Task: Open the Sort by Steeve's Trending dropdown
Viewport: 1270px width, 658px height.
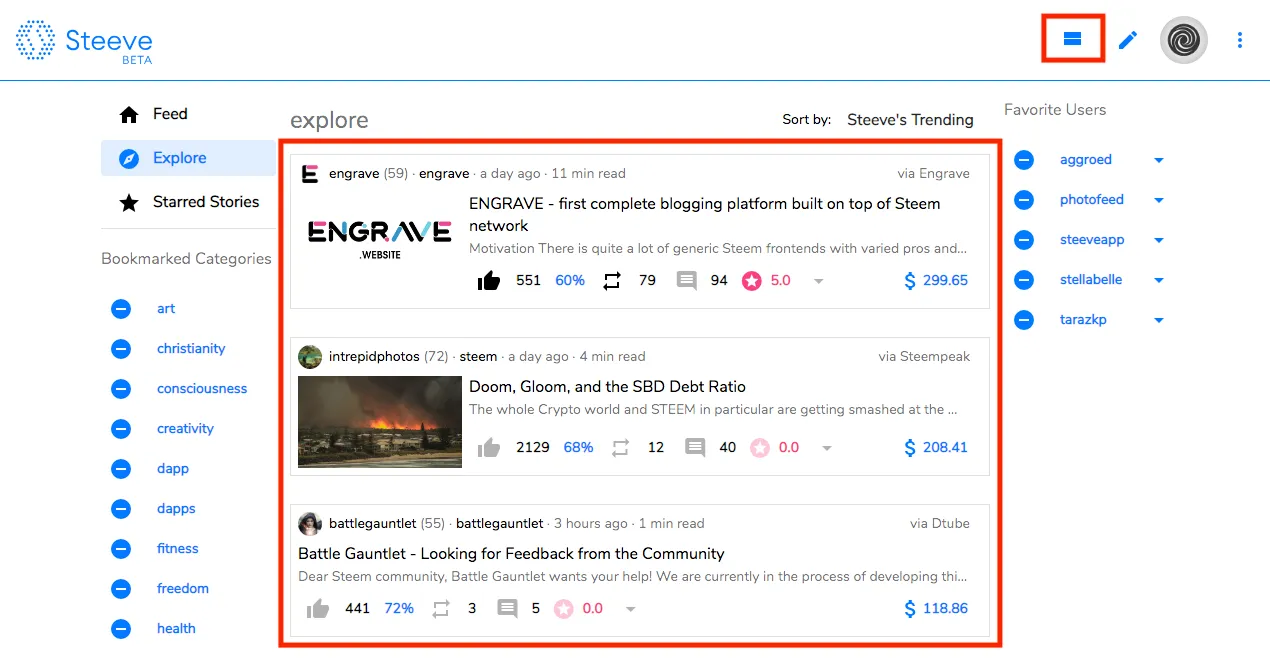Action: [x=910, y=120]
